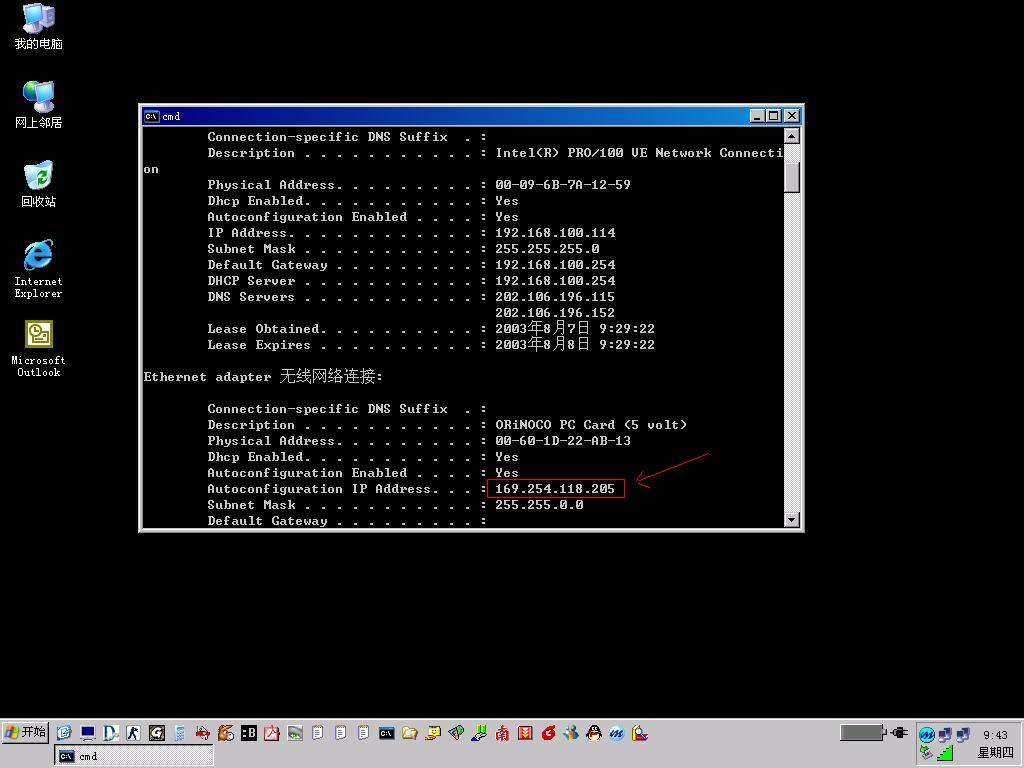
Task: Select the Internet Explorer desktop icon
Action: [x=38, y=268]
